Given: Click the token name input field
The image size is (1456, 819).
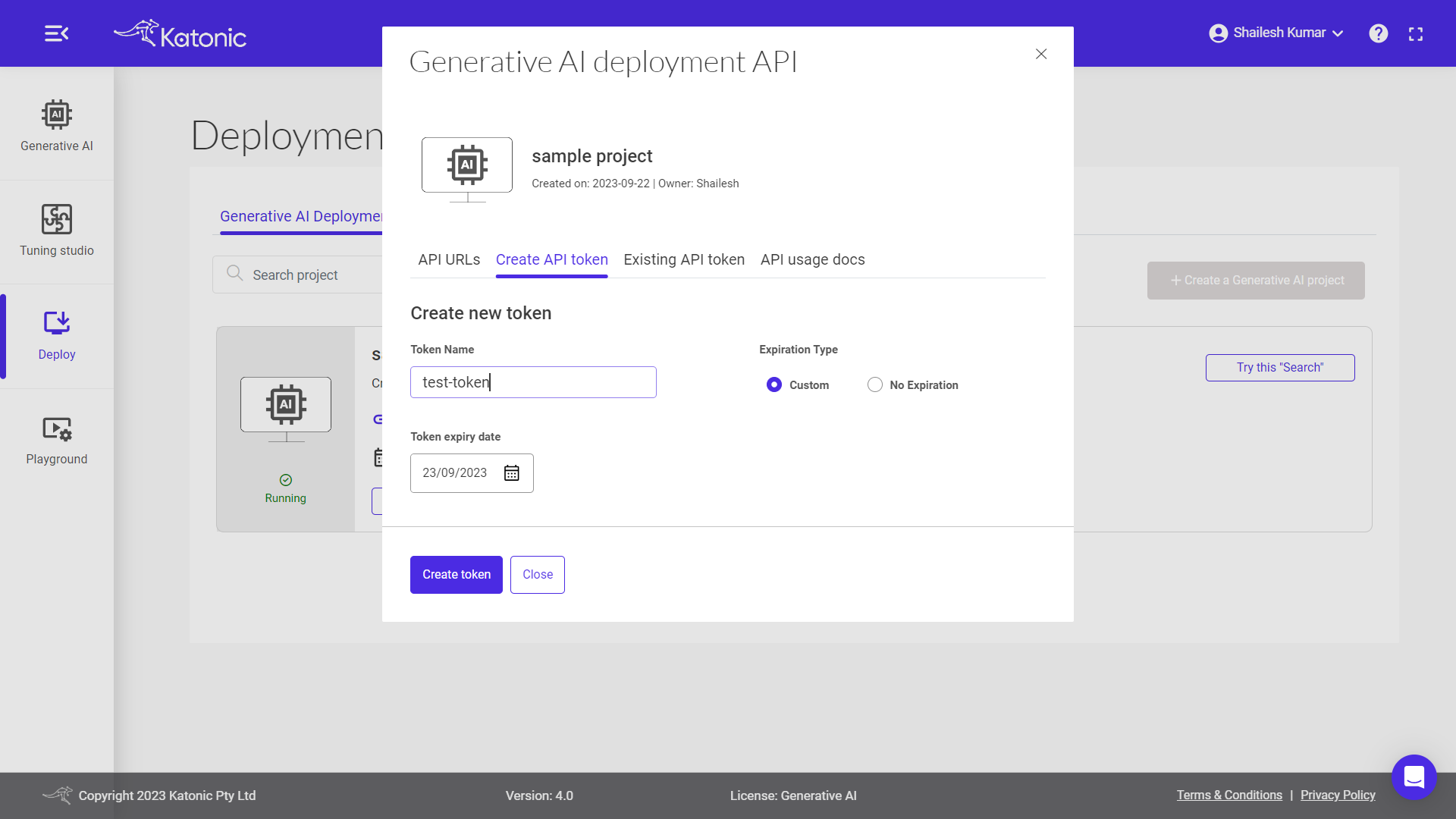Looking at the screenshot, I should 533,382.
